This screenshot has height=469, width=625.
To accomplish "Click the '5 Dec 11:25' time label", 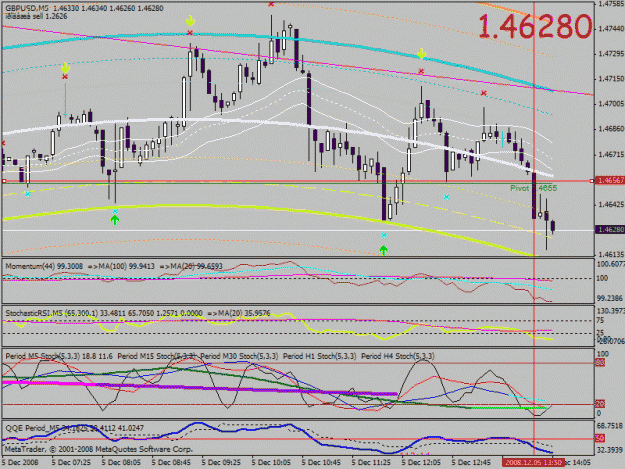I will click(x=371, y=463).
